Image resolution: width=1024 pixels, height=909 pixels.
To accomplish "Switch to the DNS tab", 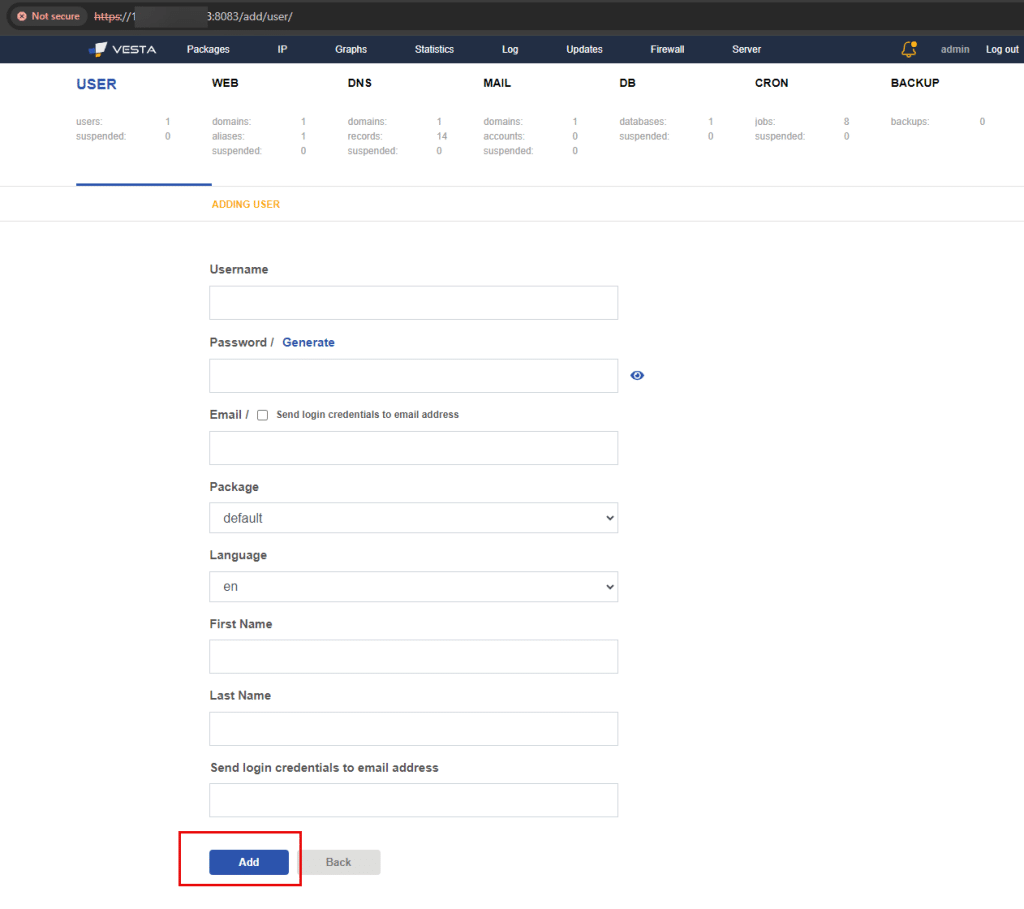I will tap(359, 83).
